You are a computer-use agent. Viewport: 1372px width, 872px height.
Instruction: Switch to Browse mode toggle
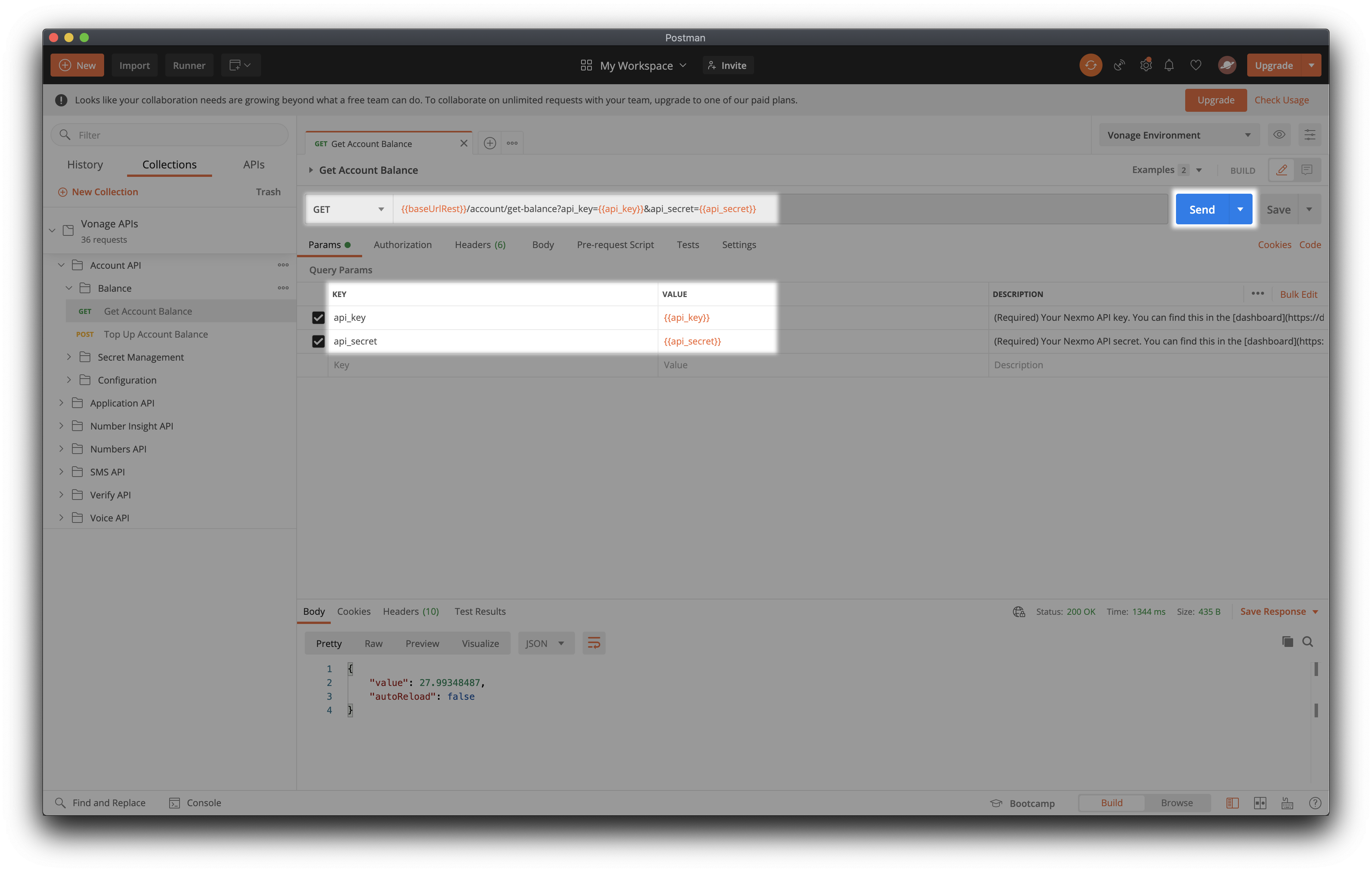(x=1176, y=802)
